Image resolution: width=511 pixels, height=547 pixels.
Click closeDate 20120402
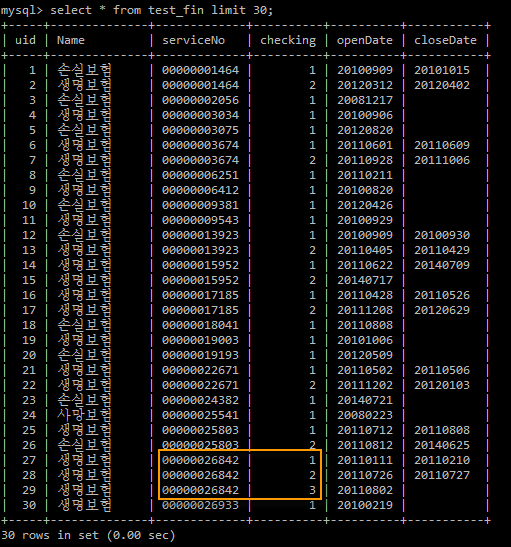442,85
